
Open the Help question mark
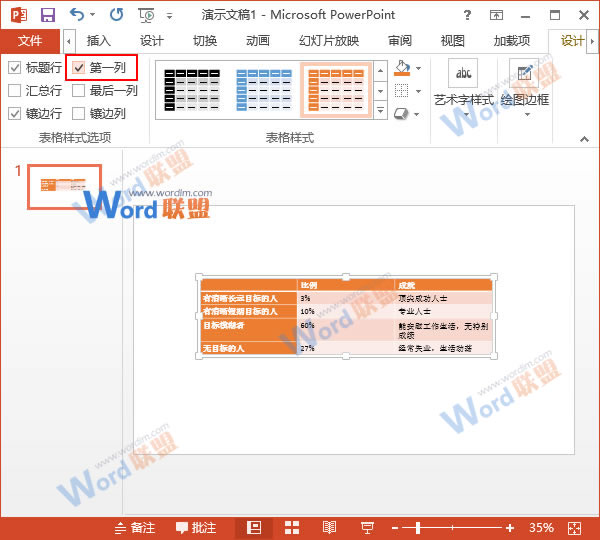pos(467,15)
